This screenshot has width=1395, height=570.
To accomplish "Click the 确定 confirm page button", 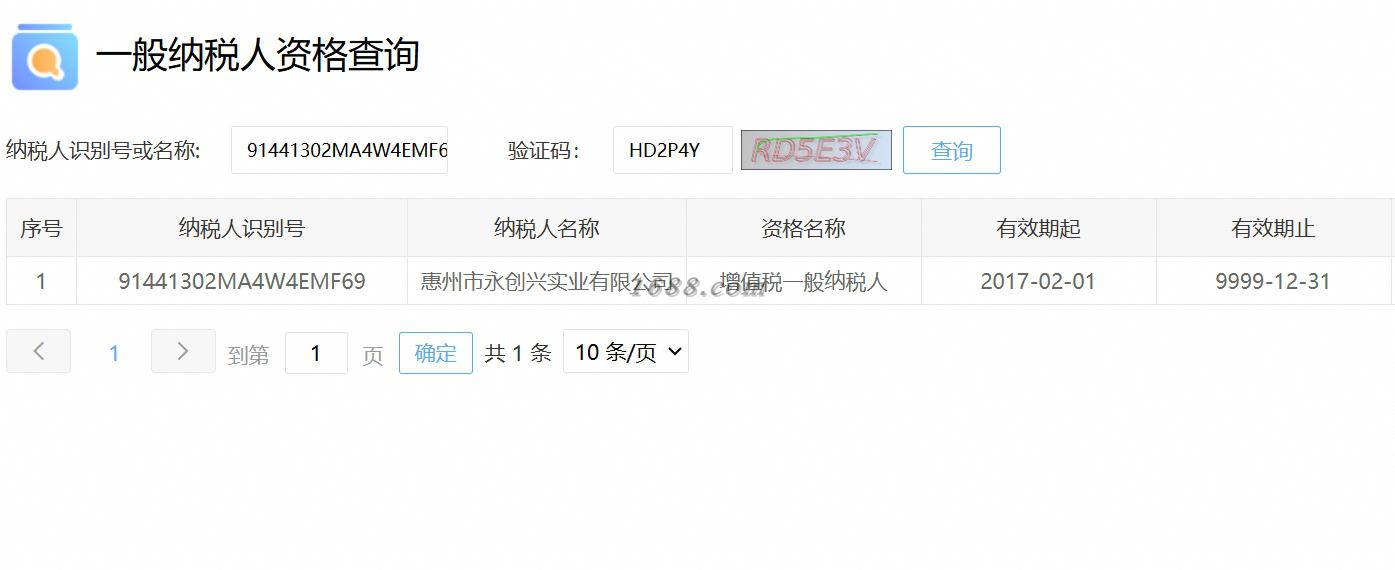I will 436,353.
